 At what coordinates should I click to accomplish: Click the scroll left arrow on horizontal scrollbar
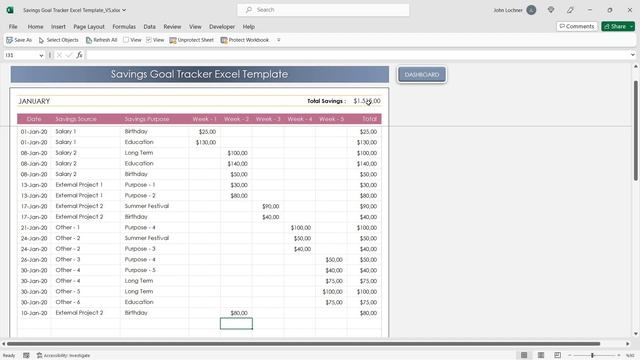tap(4, 344)
